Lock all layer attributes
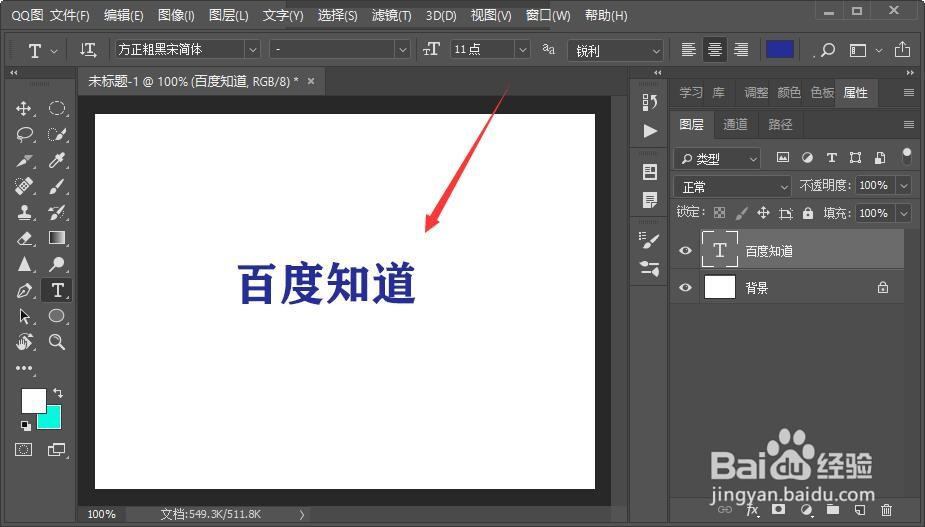This screenshot has height=527, width=925. click(808, 213)
